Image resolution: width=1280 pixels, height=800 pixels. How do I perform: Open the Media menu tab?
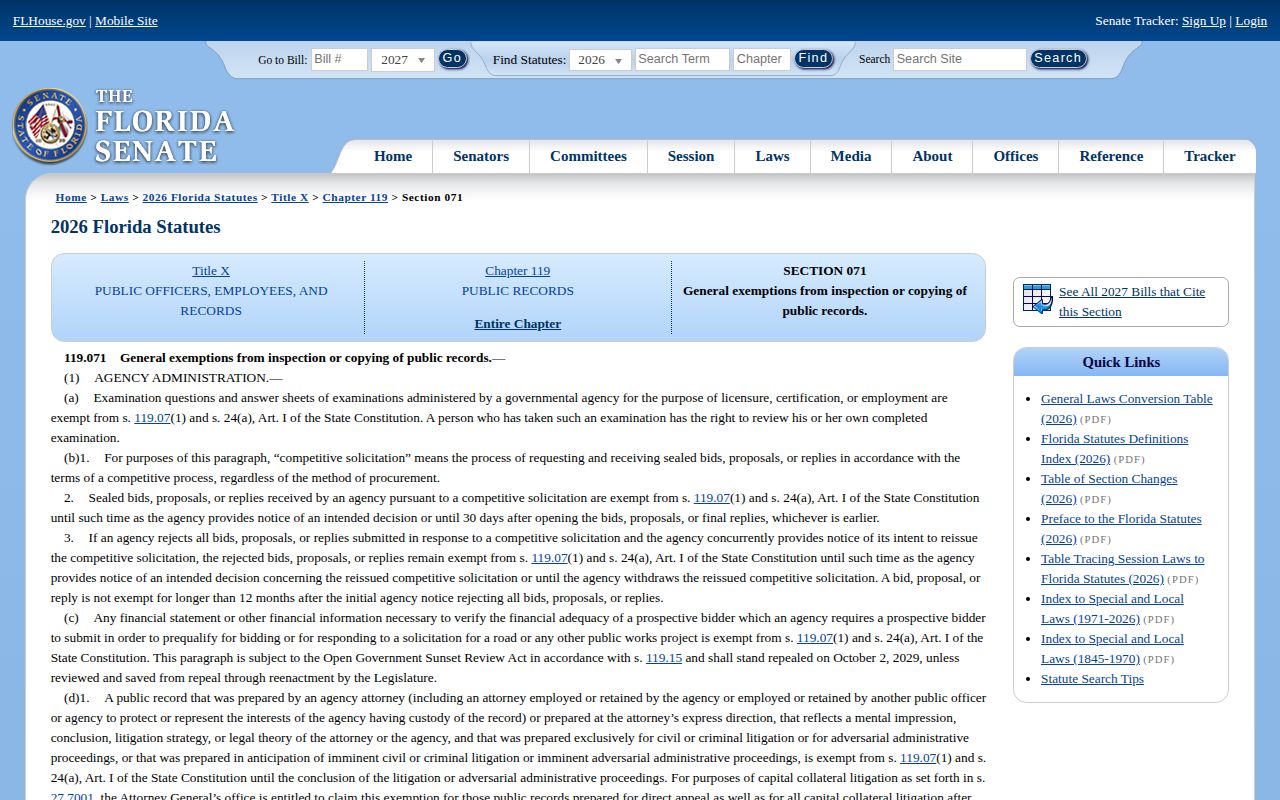click(851, 156)
